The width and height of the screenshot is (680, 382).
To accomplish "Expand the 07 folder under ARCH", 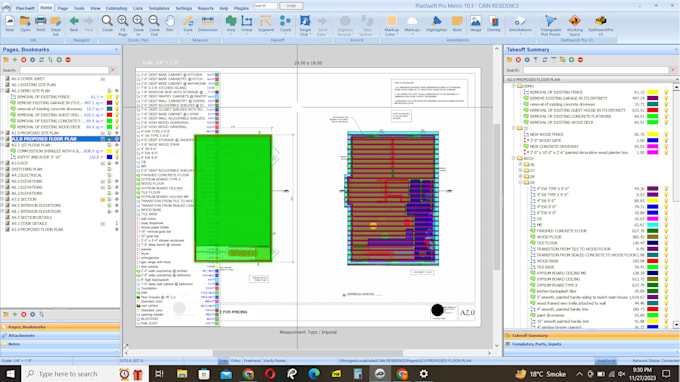I will [x=520, y=171].
